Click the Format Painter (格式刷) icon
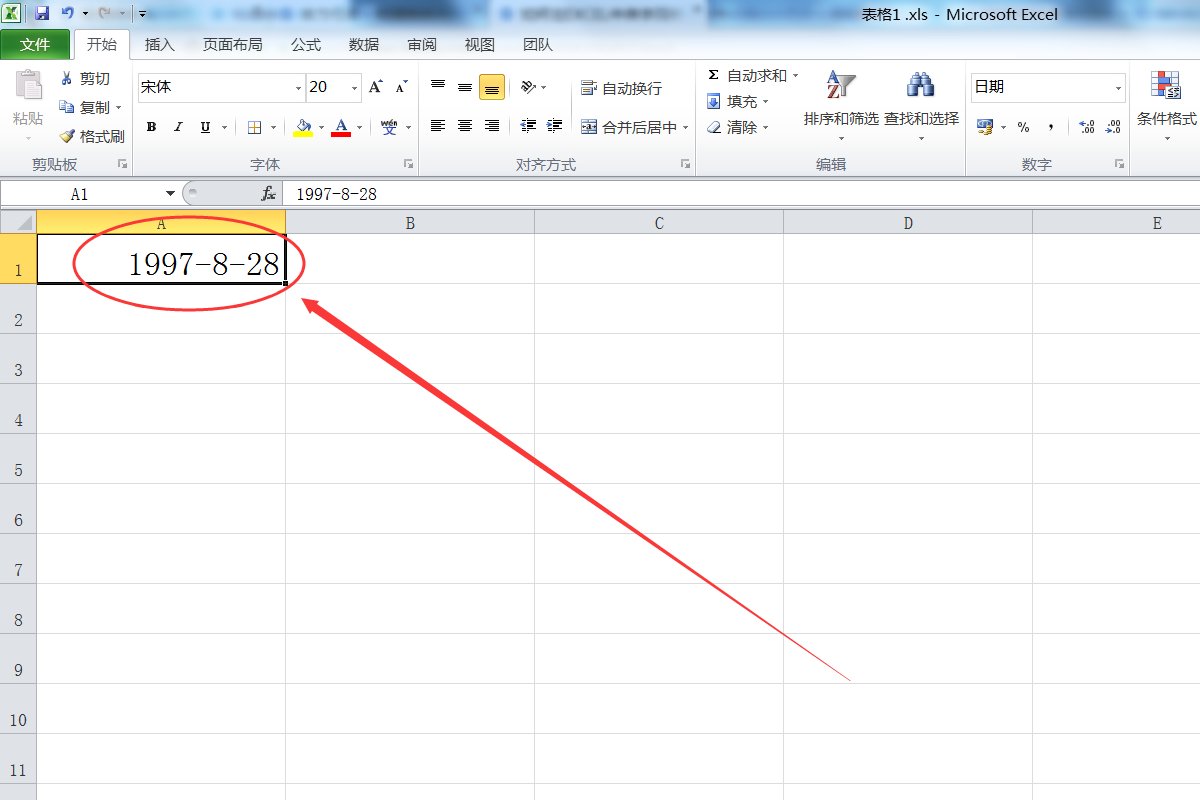 click(x=68, y=136)
